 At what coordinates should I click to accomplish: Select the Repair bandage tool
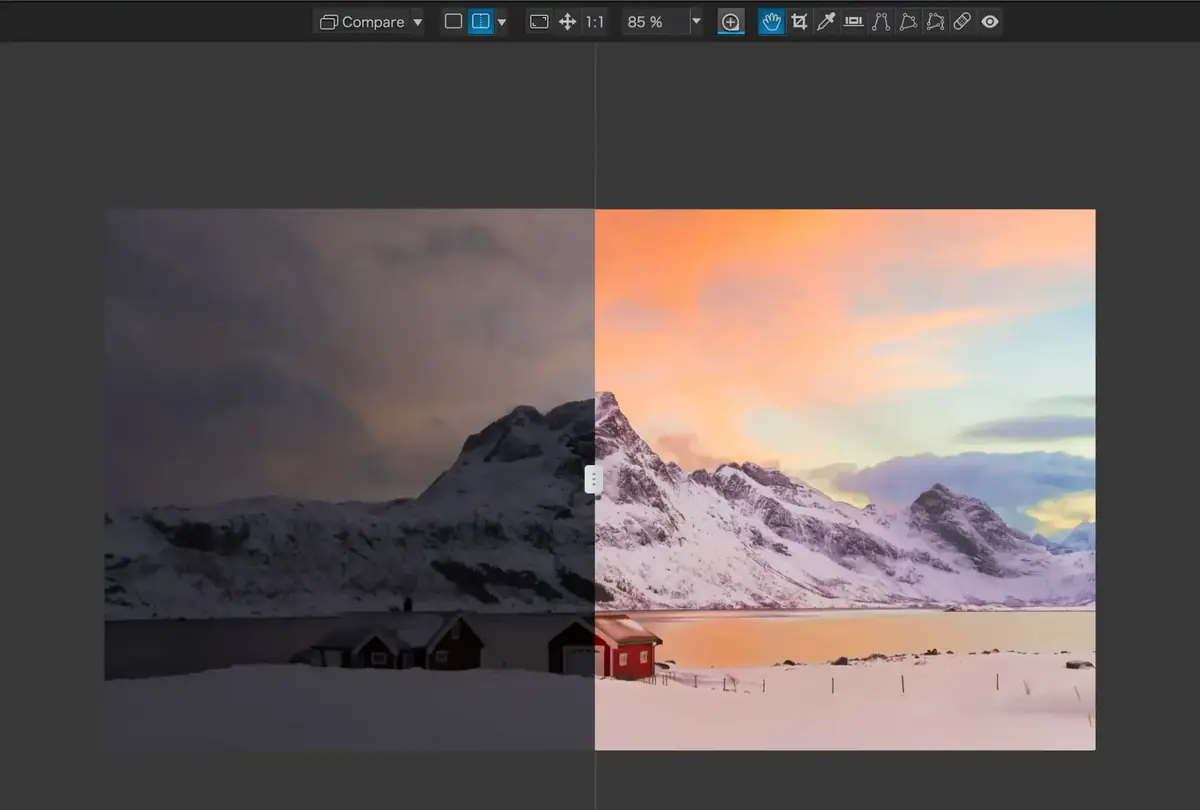click(962, 21)
